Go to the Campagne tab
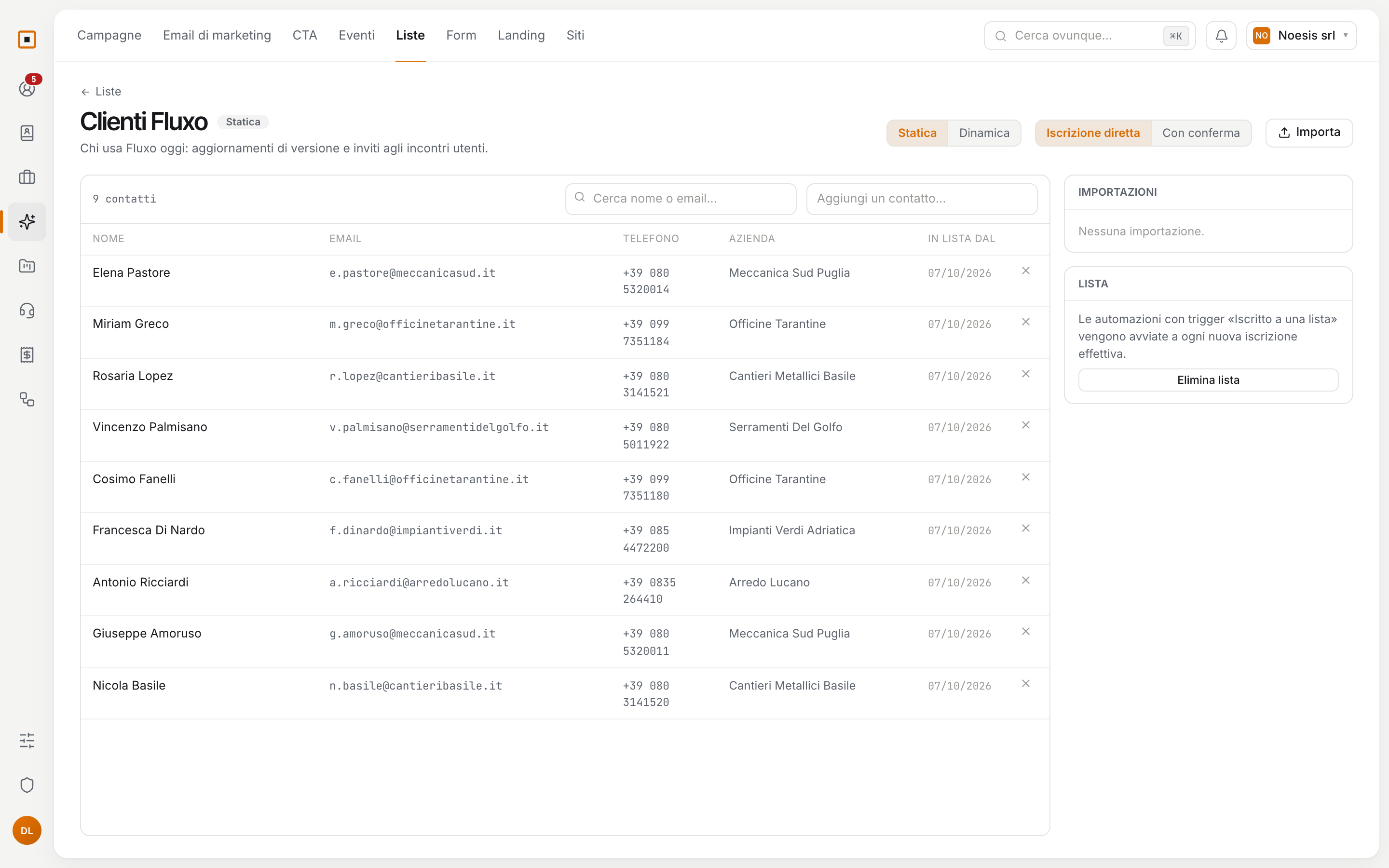This screenshot has width=1389, height=868. 109,36
